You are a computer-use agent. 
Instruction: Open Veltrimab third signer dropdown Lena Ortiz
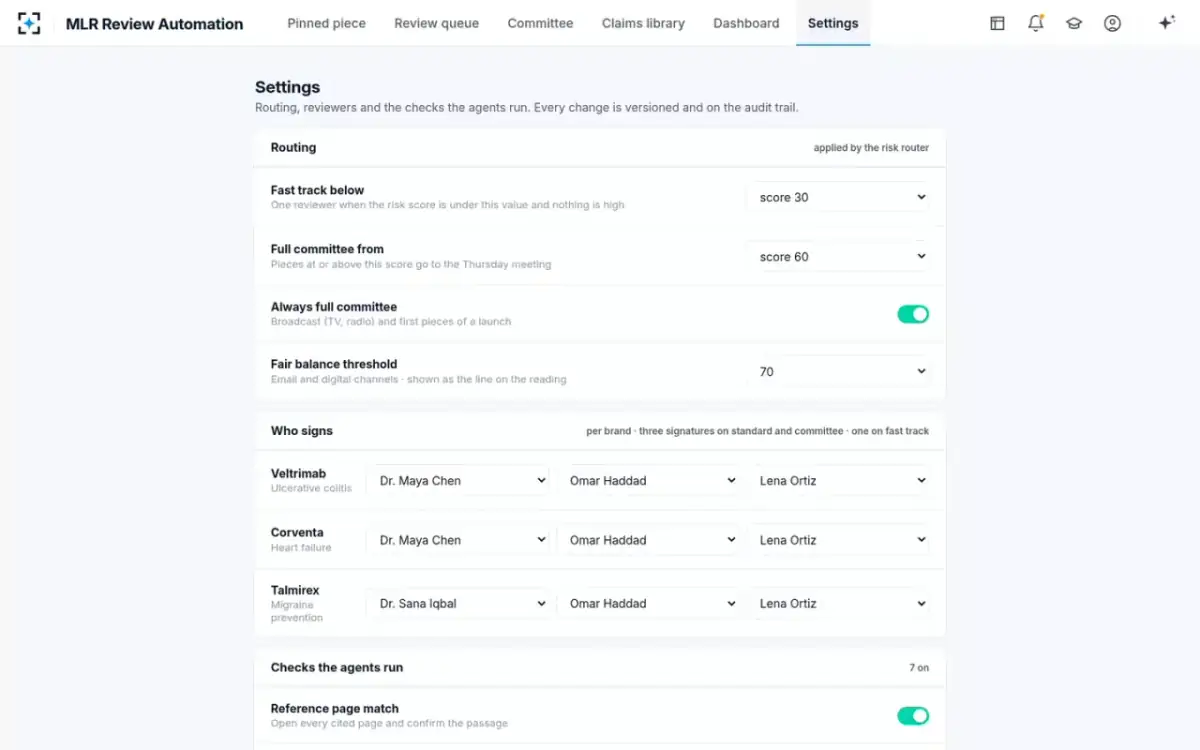(838, 481)
